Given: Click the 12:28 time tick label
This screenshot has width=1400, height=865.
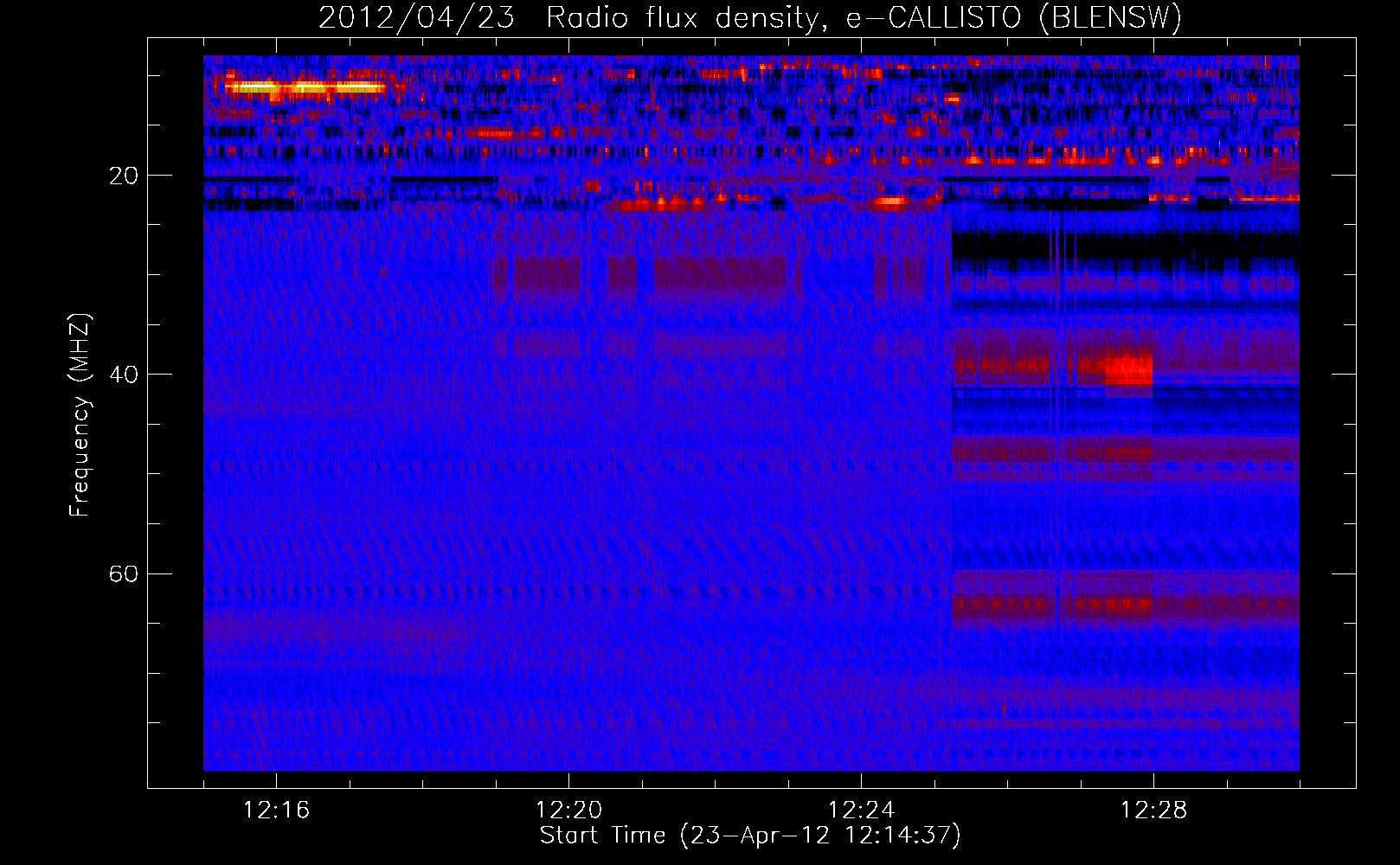Looking at the screenshot, I should point(1153,810).
